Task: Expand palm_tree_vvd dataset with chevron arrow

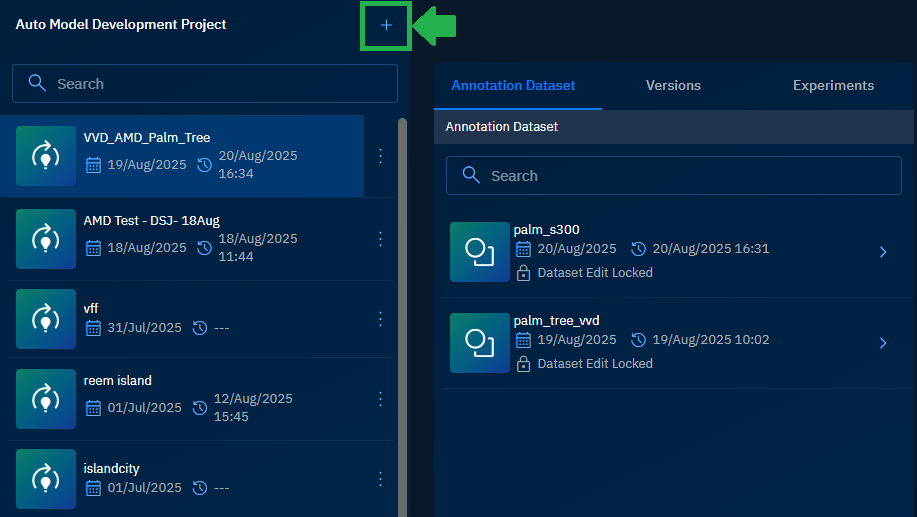Action: coord(882,343)
